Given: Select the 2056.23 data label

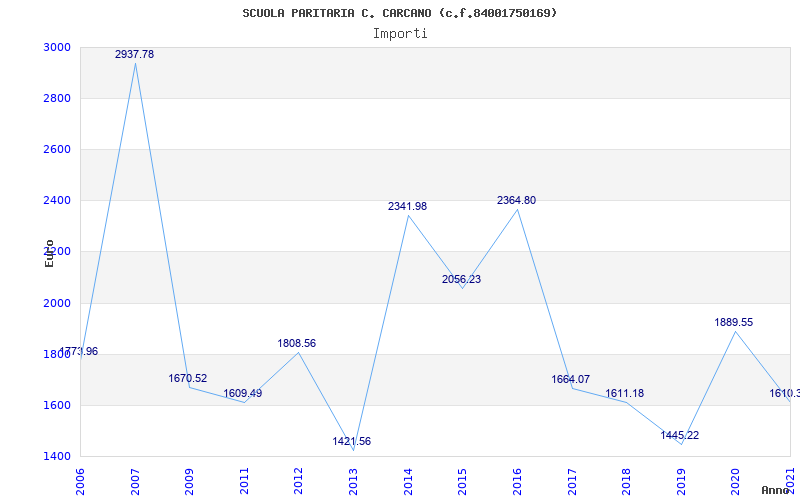Looking at the screenshot, I should 461,280.
